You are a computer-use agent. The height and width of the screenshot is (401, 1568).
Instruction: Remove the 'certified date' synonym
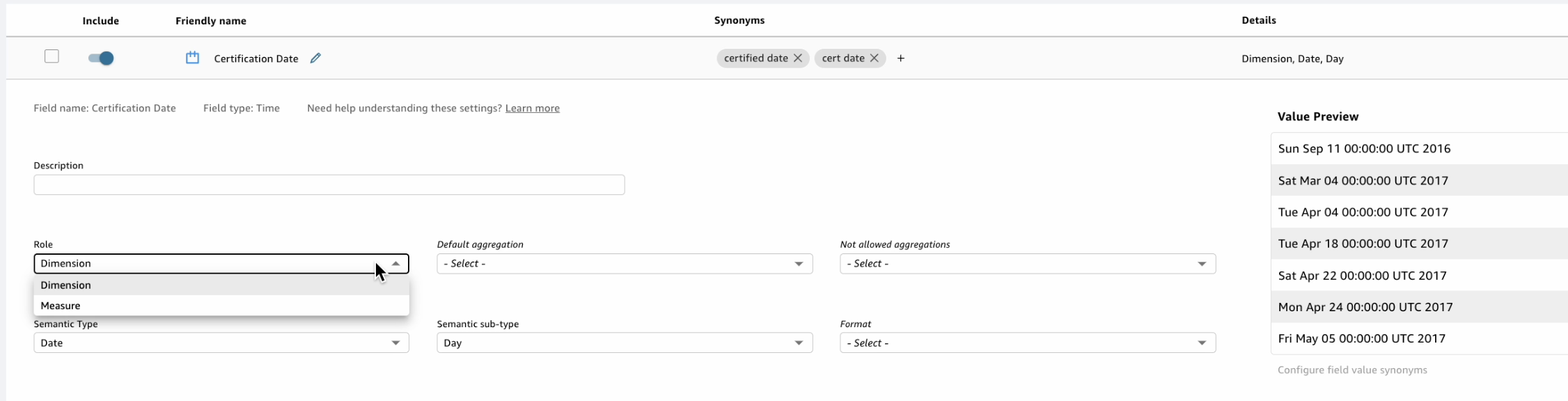(x=798, y=58)
